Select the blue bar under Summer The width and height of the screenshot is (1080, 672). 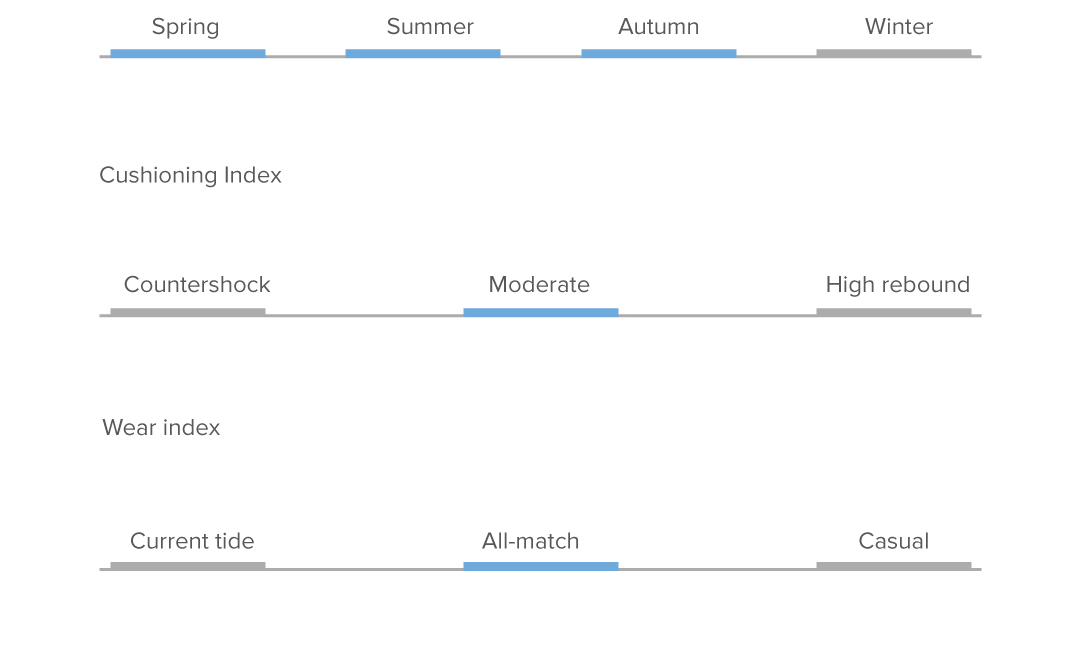point(423,53)
